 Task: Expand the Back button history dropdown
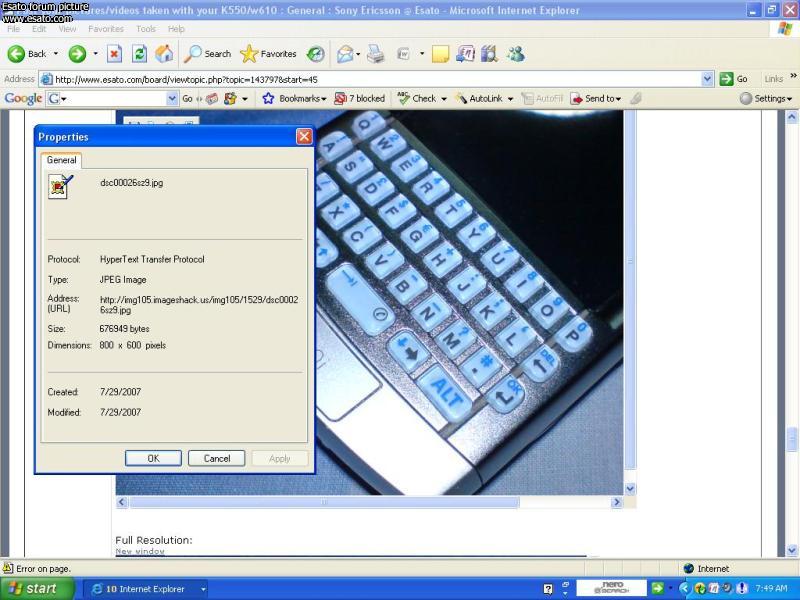click(x=56, y=54)
